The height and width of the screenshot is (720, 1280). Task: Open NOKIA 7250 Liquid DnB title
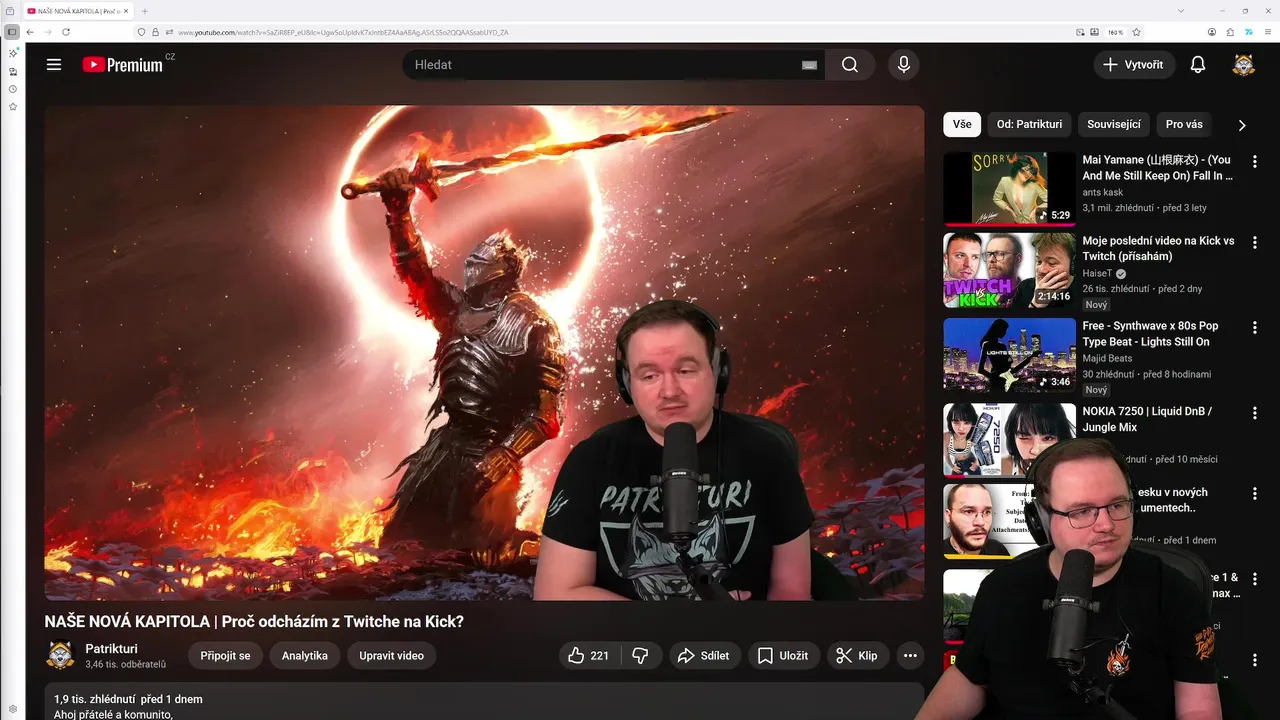[x=1147, y=419]
